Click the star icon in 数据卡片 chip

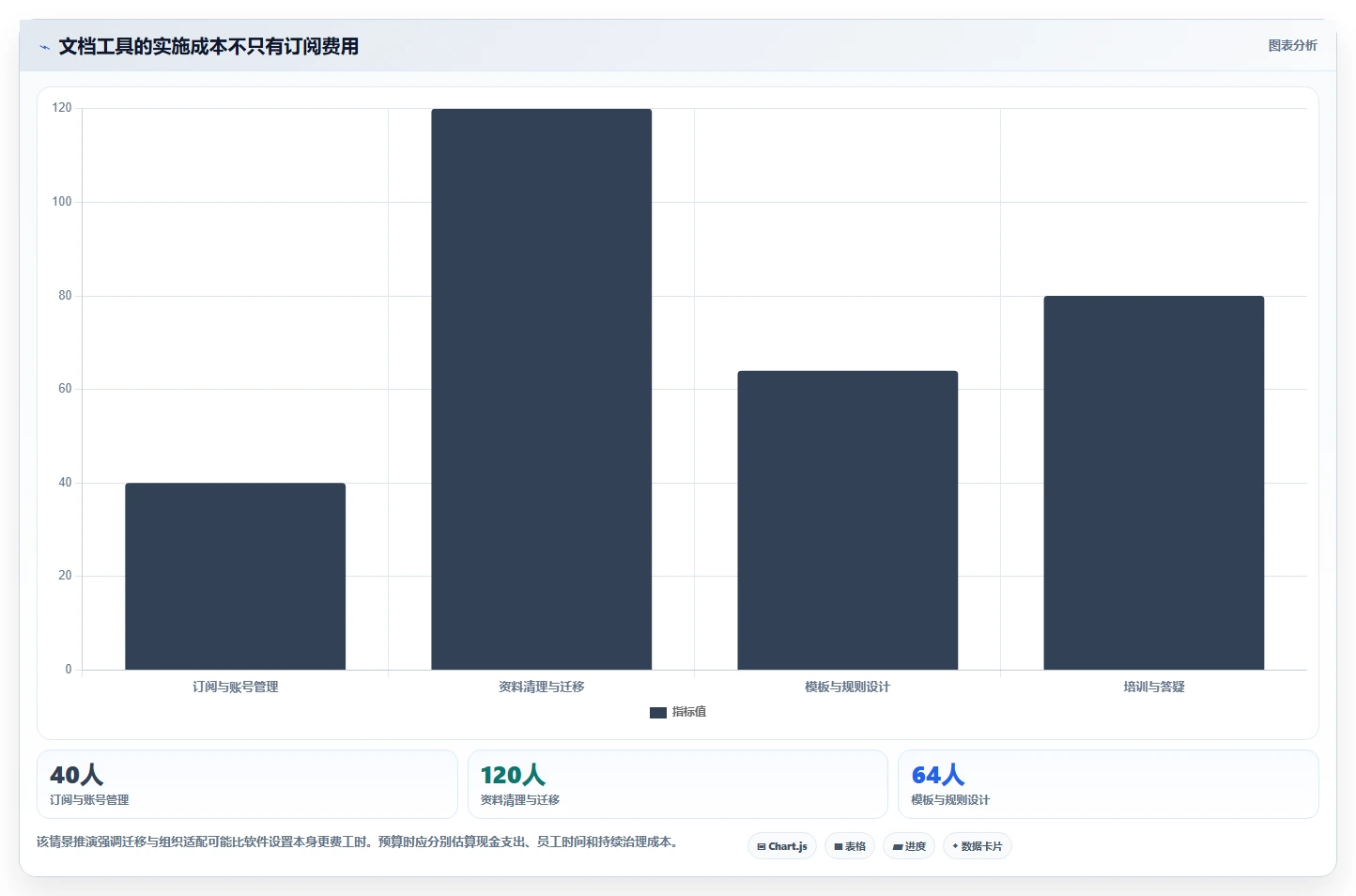[955, 846]
